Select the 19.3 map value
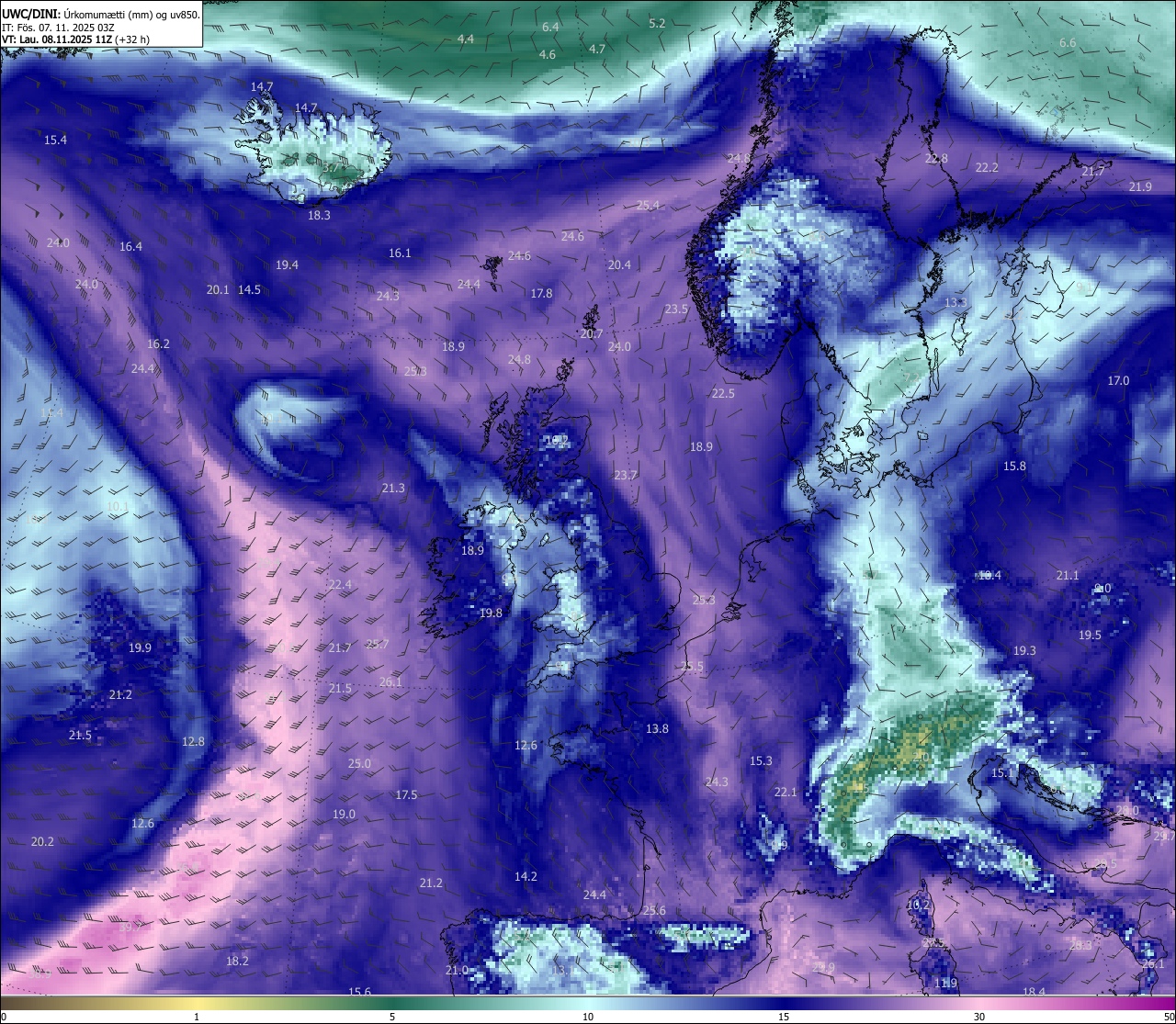 pyautogui.click(x=1024, y=651)
